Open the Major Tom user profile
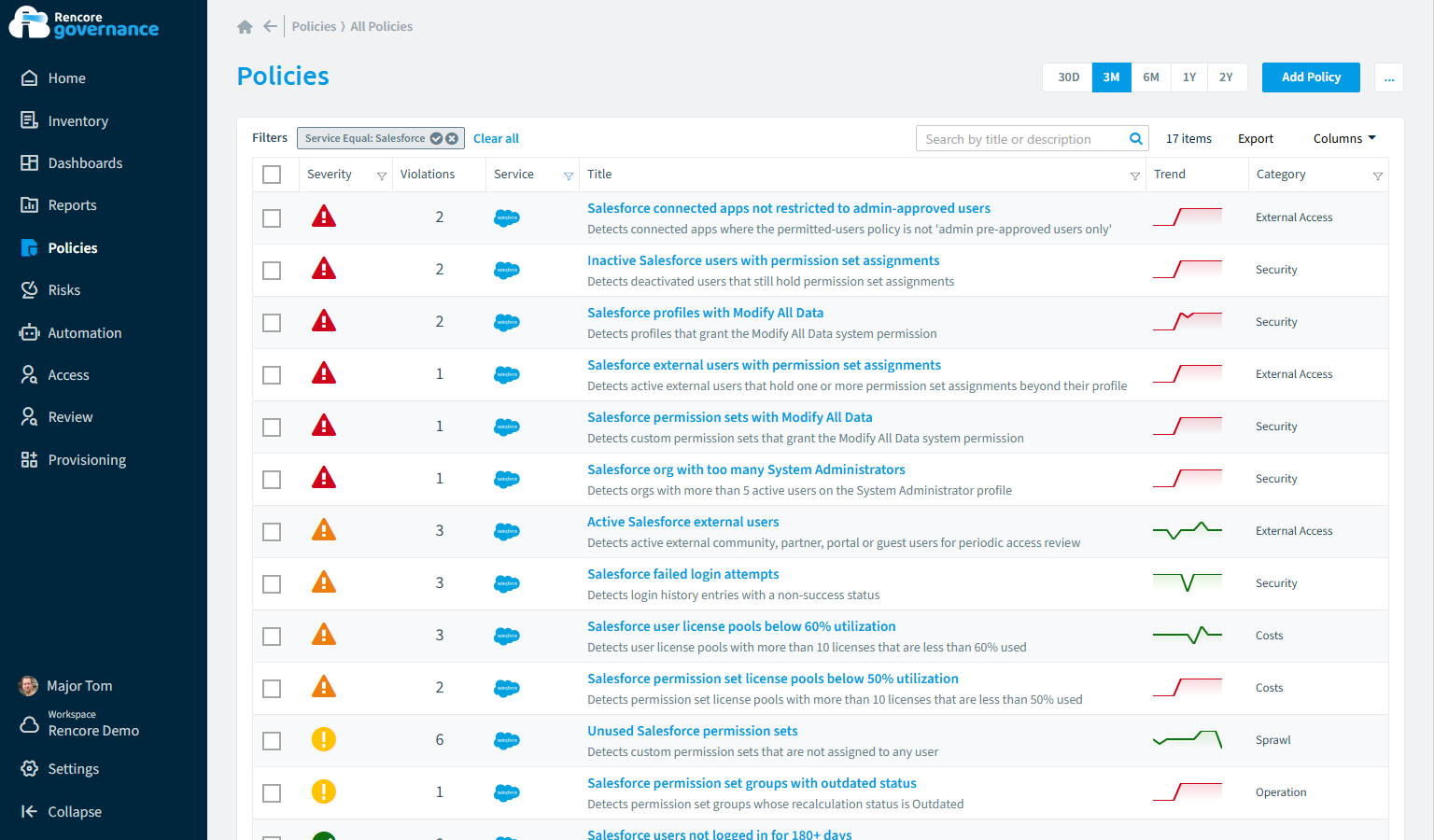The width and height of the screenshot is (1434, 840). 66,686
